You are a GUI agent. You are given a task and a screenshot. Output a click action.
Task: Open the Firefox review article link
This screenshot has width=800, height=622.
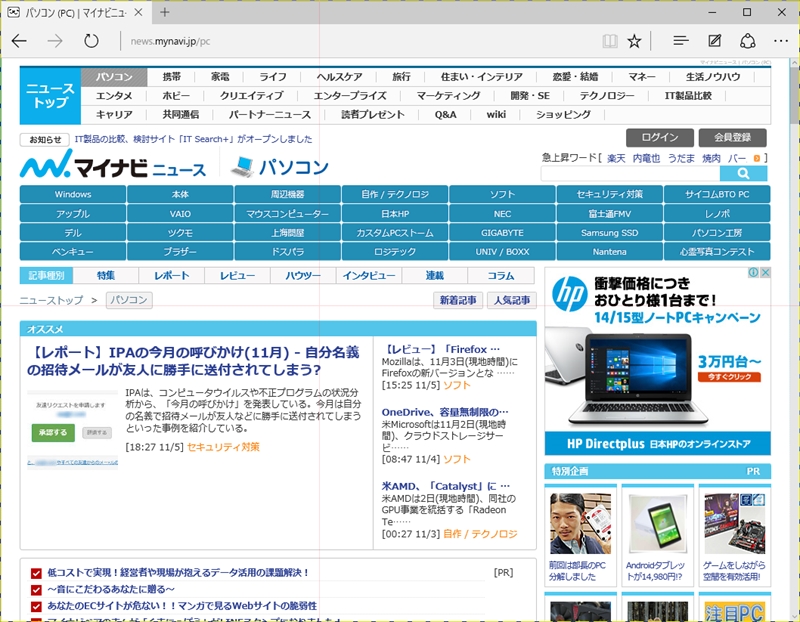click(441, 350)
